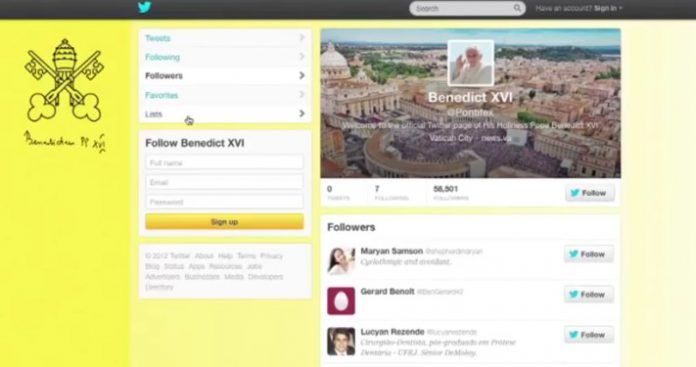
Task: Open Gerard Benoit's egg avatar
Action: [341, 301]
